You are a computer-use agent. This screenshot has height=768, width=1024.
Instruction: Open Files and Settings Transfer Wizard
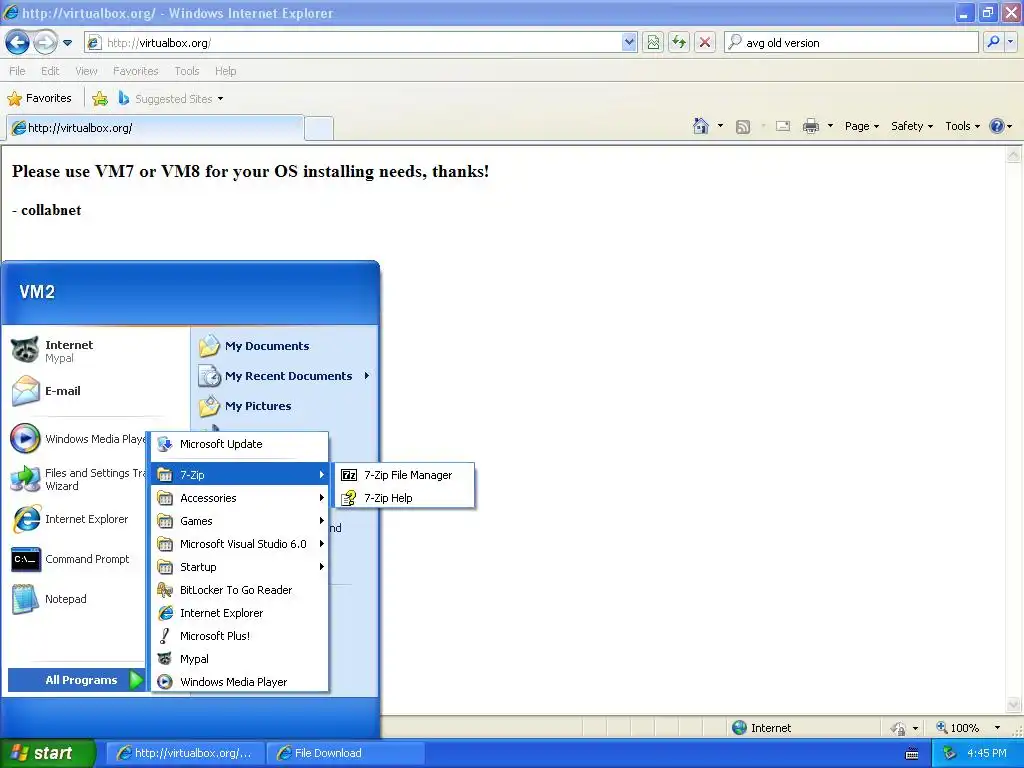point(77,479)
